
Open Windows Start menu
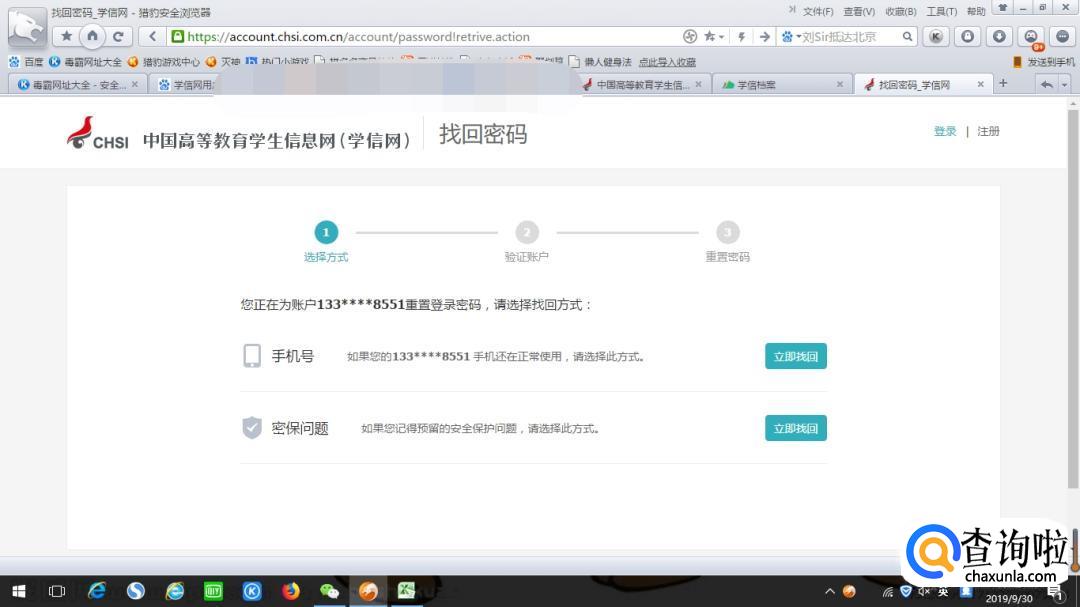coord(19,591)
